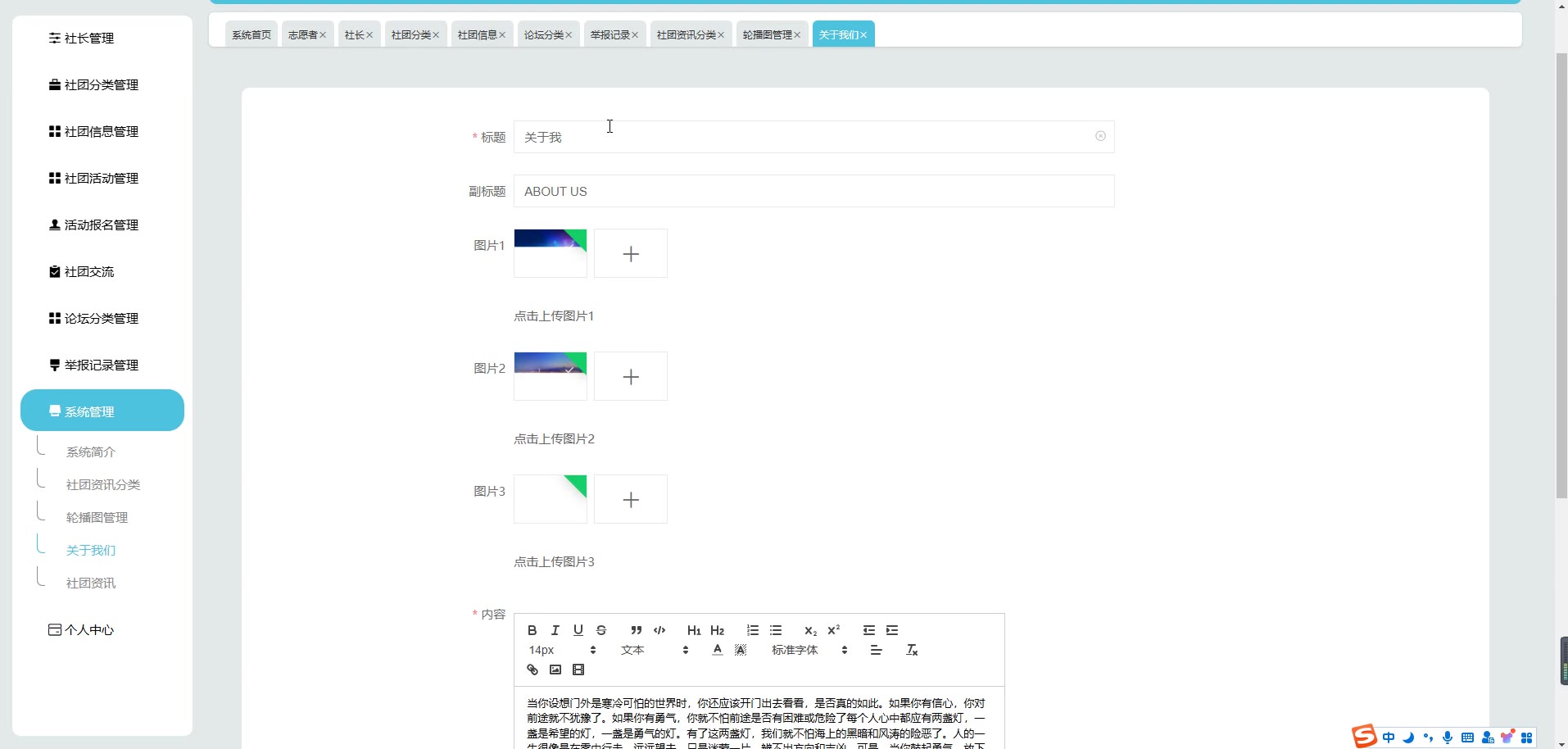Open the Sogou input method logo
The height and width of the screenshot is (749, 1568).
coord(1364,737)
